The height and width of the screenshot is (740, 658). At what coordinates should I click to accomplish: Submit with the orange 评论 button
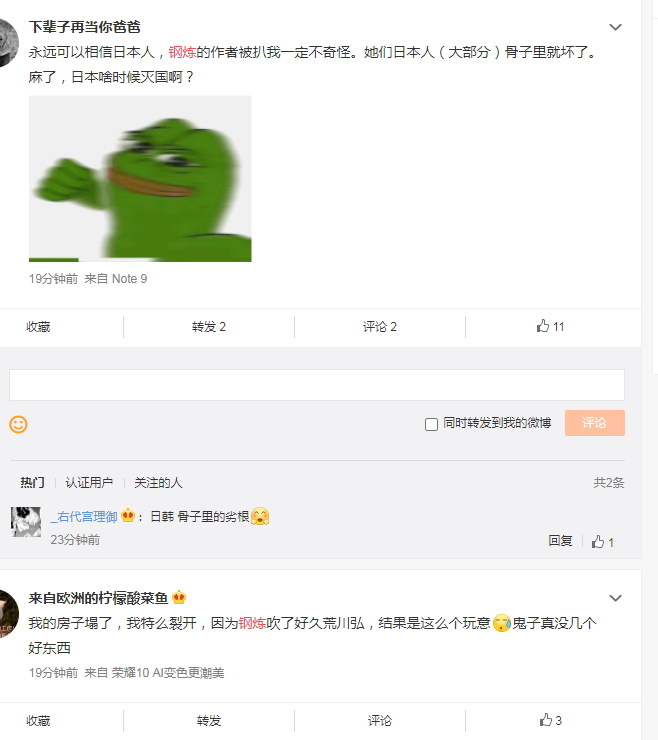click(x=595, y=423)
